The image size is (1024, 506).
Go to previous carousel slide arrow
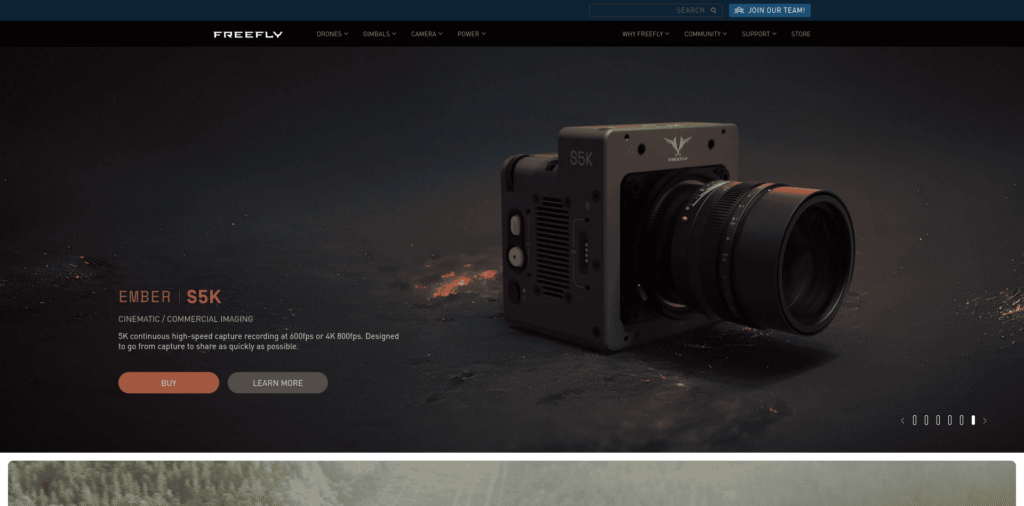tap(903, 420)
